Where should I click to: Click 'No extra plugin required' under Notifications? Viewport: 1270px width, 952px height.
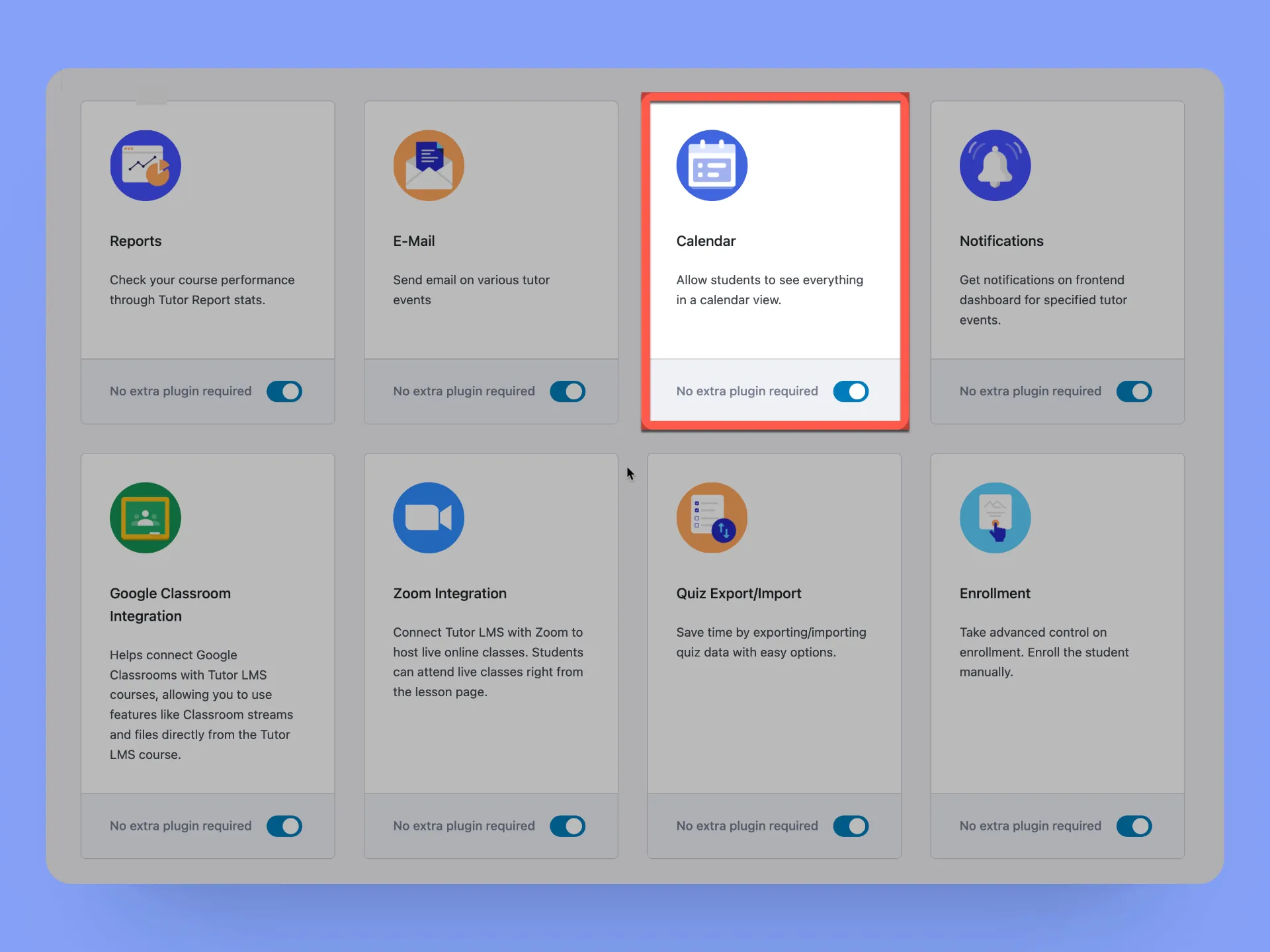coord(1030,391)
